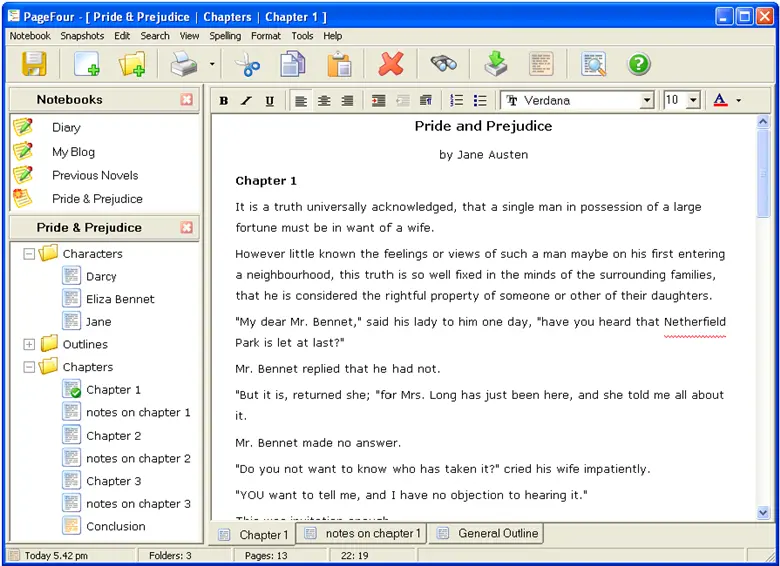
Task: Open the Tools menu
Action: coord(302,36)
